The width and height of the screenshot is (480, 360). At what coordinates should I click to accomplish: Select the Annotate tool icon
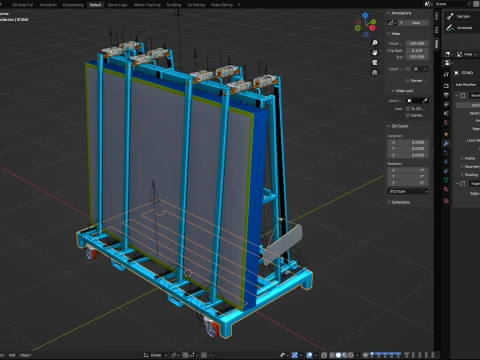tap(450, 28)
